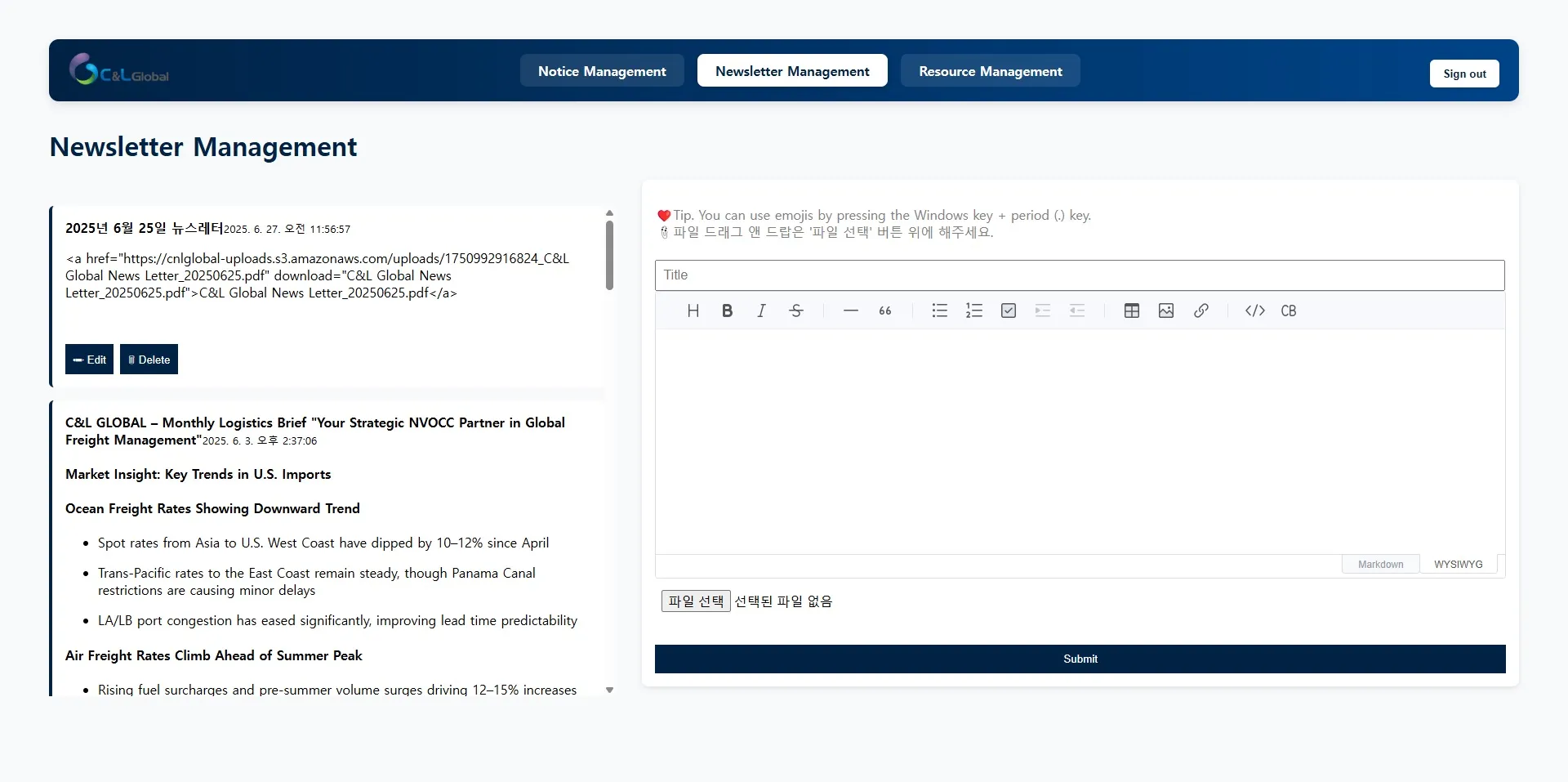Open the Notice Management tab
The height and width of the screenshot is (782, 1568).
[x=602, y=71]
